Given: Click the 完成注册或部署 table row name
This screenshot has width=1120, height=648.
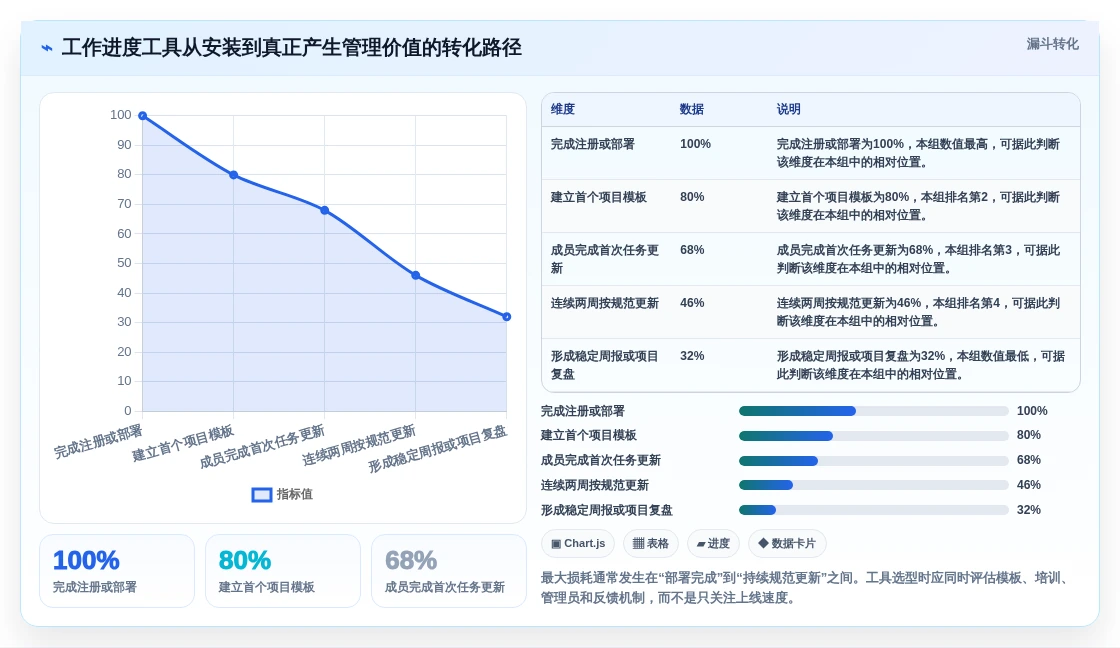Looking at the screenshot, I should point(593,144).
